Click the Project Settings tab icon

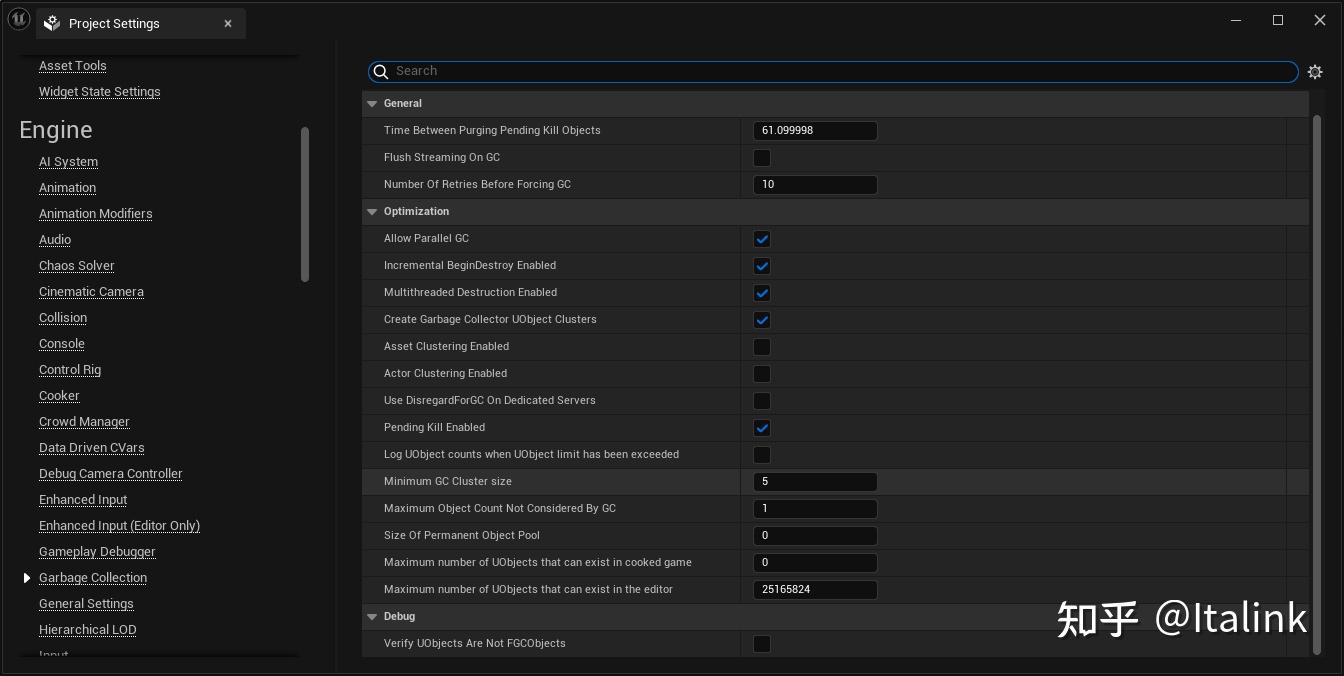point(52,23)
